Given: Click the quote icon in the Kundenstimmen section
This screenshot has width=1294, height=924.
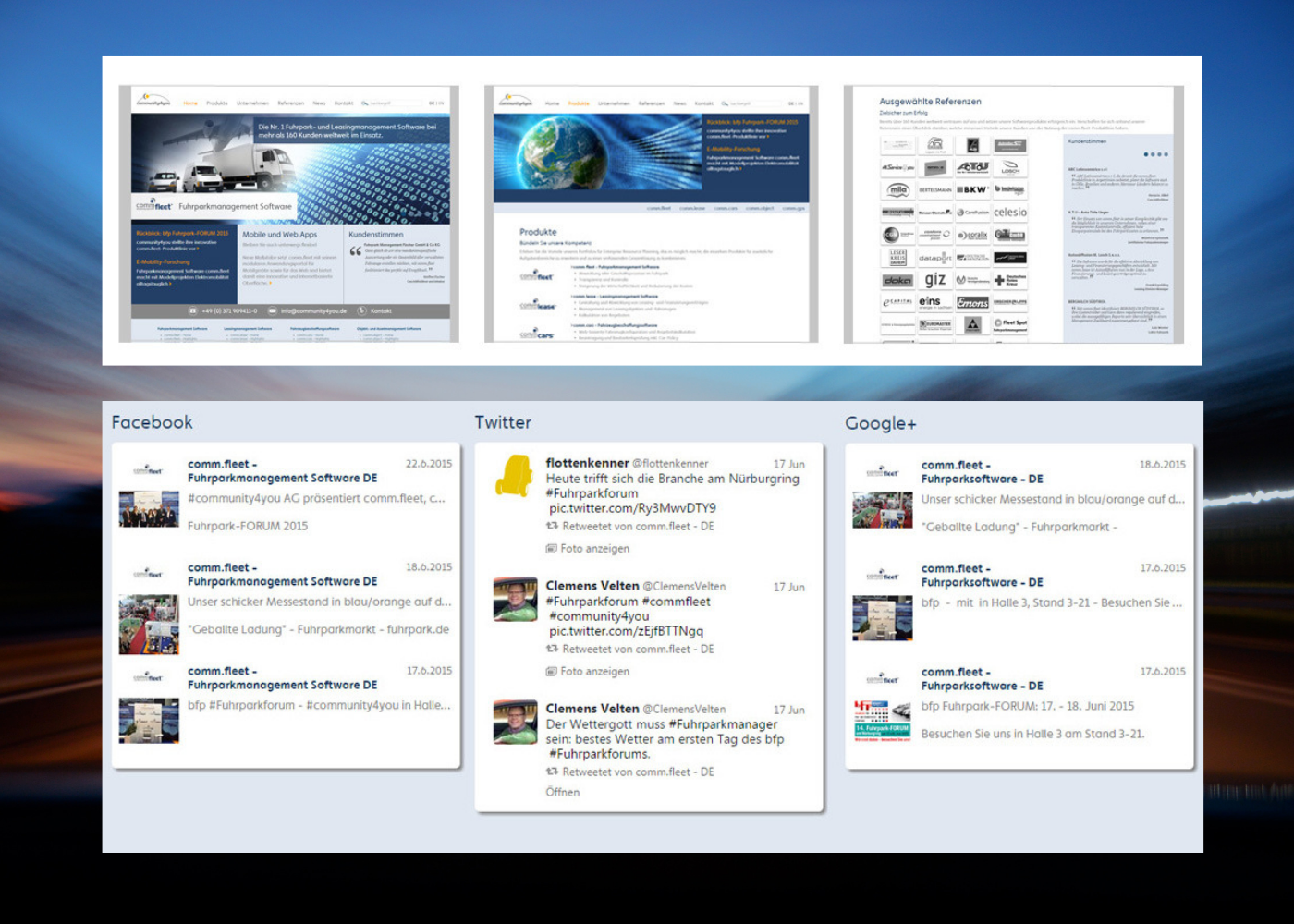Looking at the screenshot, I should (354, 250).
